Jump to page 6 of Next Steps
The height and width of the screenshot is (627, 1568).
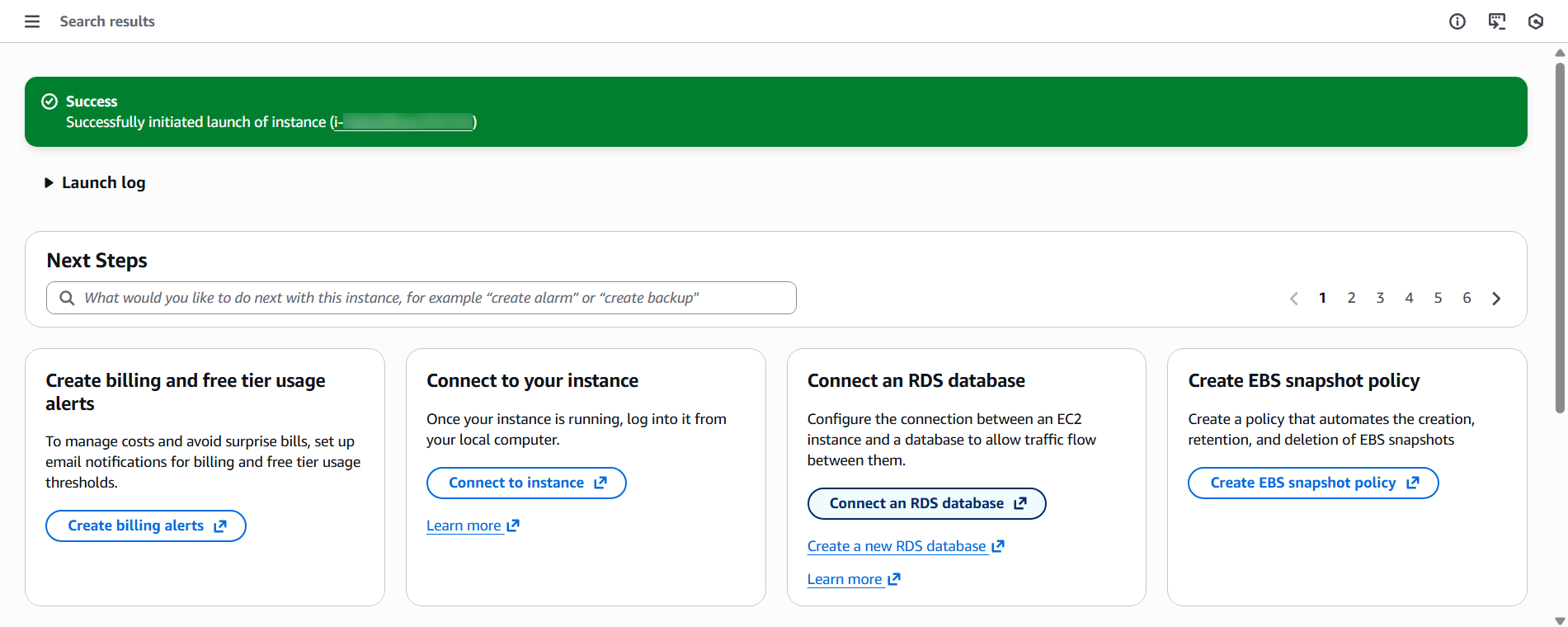[x=1467, y=298]
